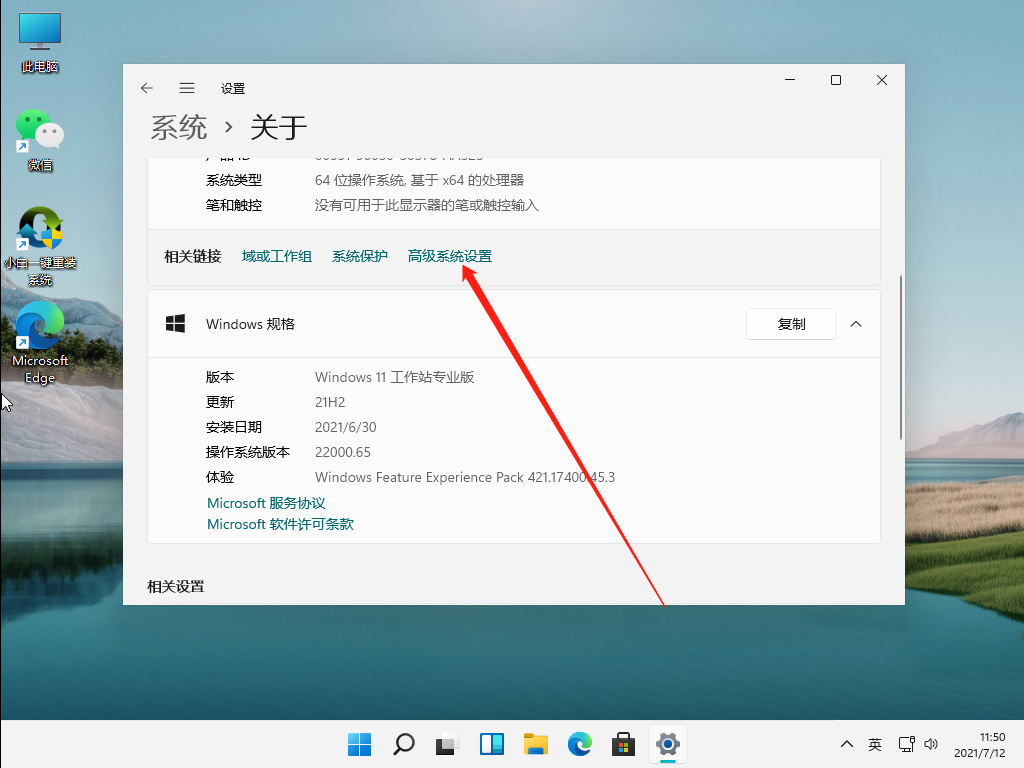
Task: Open the 域或工作组 link
Action: click(x=276, y=256)
